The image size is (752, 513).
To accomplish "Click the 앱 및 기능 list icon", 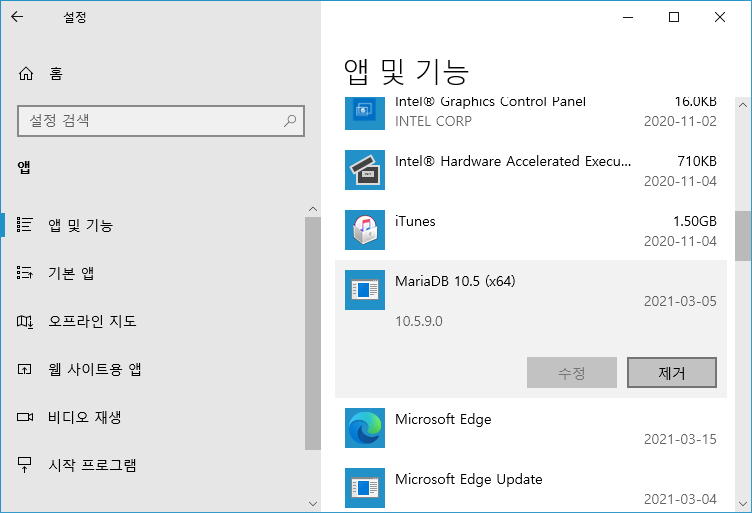I will 24,225.
